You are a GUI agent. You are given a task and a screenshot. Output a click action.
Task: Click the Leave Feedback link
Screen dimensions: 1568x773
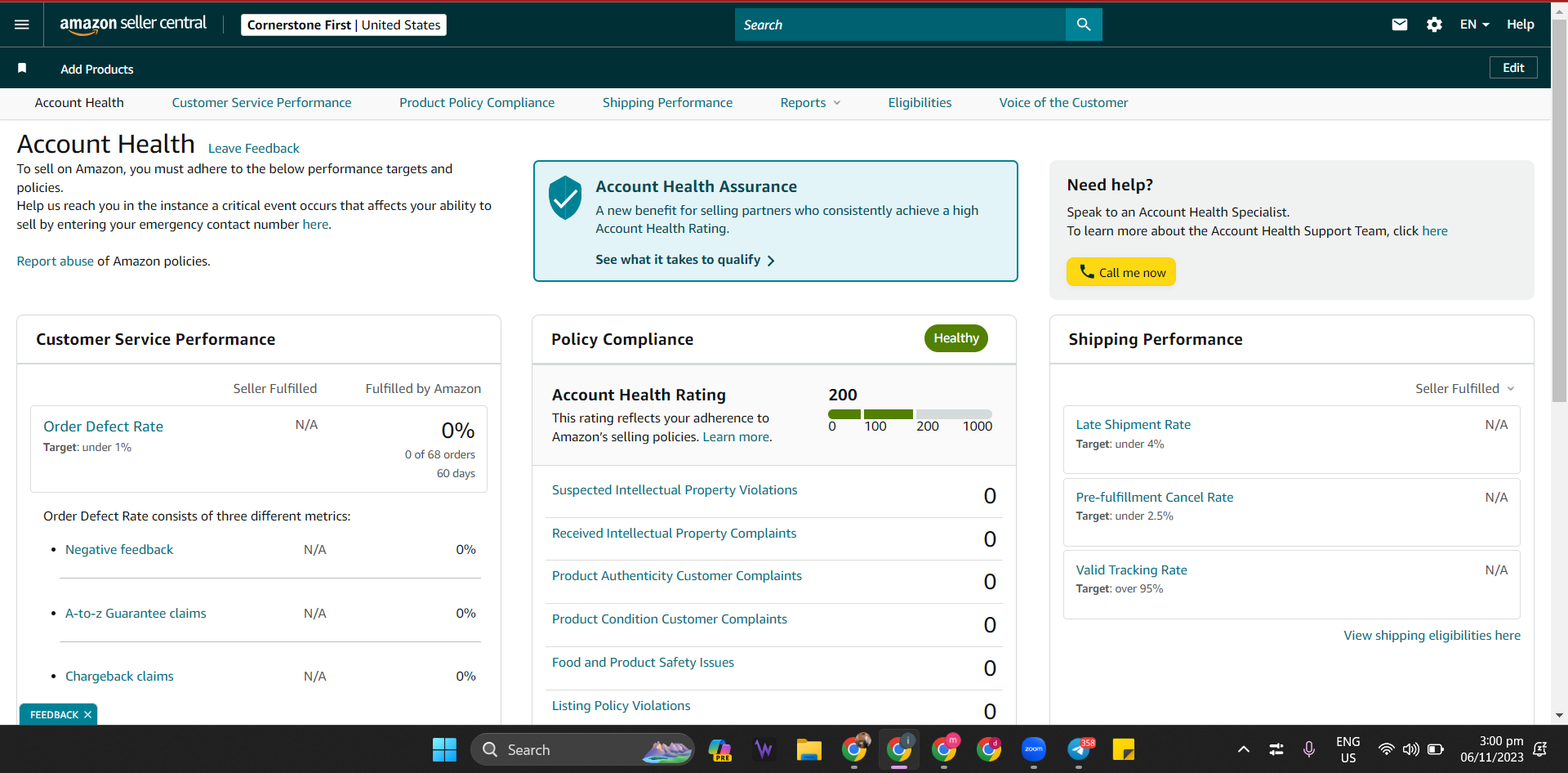point(254,149)
